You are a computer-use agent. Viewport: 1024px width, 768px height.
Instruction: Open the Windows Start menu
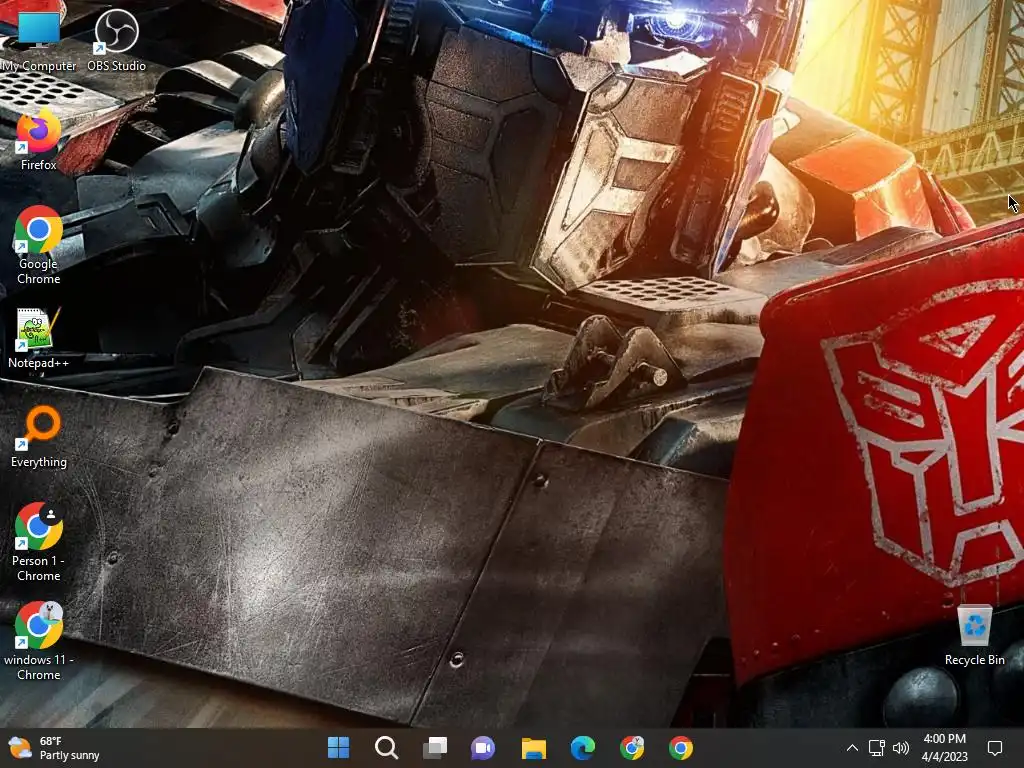338,748
